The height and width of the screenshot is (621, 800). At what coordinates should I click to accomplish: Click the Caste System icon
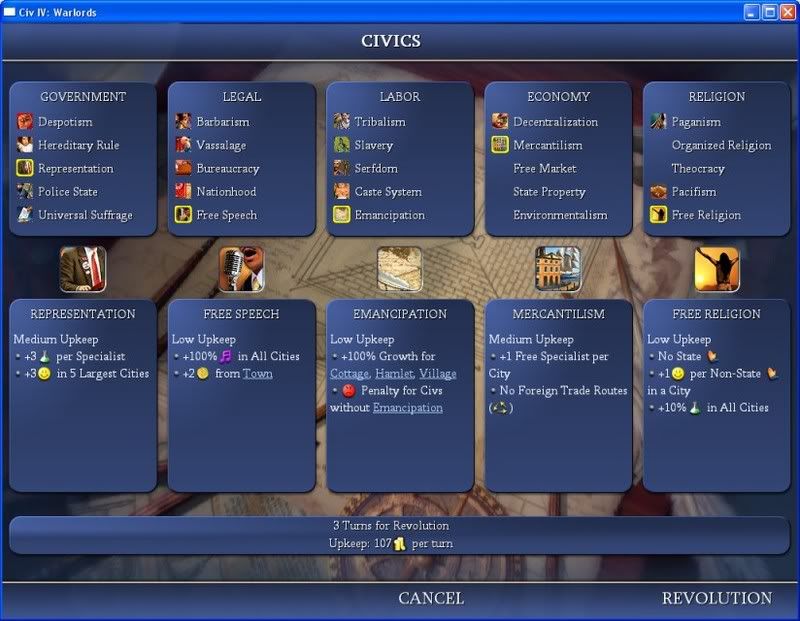point(341,192)
